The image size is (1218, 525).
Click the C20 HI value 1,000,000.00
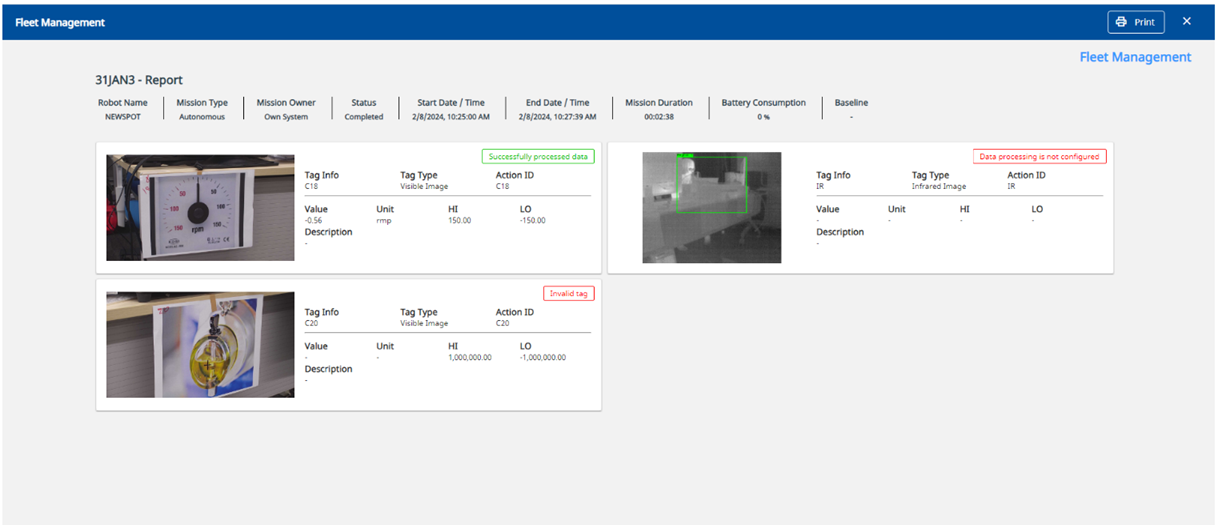[x=470, y=357]
